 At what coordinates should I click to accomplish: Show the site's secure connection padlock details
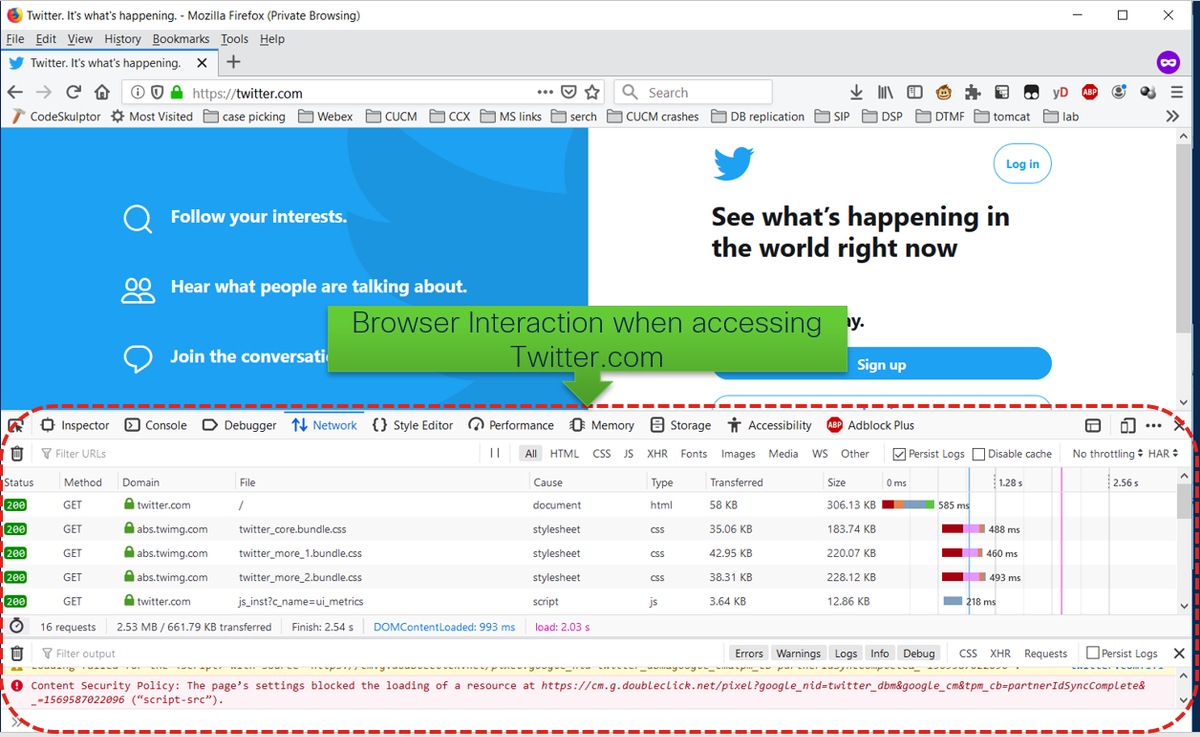[177, 92]
